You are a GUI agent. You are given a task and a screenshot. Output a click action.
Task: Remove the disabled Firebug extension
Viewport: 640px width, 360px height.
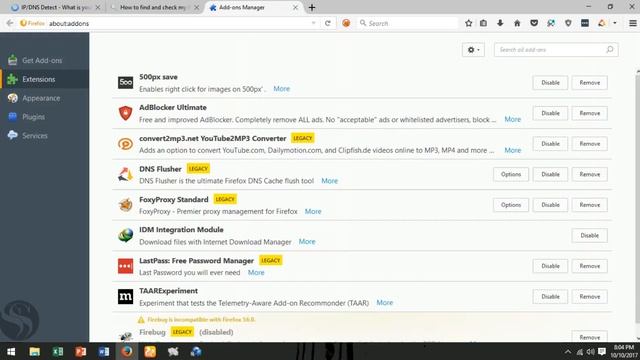click(x=589, y=337)
